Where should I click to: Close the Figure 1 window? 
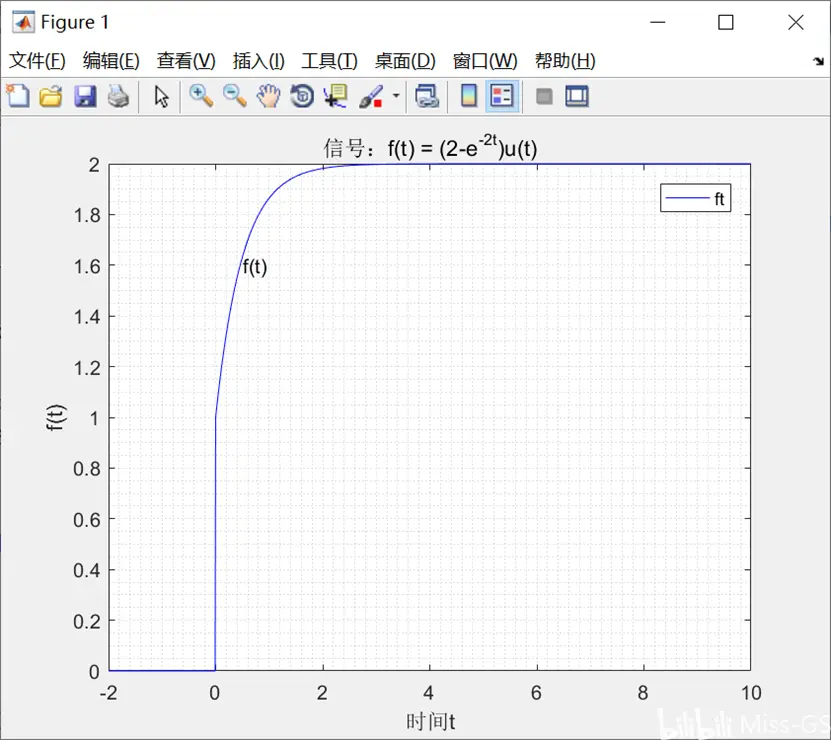795,22
